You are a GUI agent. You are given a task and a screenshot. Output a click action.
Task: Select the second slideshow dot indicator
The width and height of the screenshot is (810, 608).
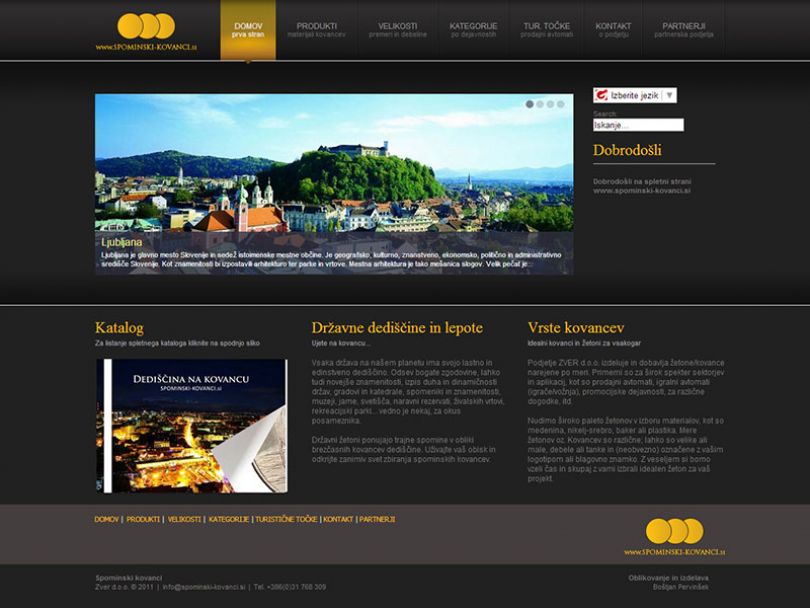point(540,104)
